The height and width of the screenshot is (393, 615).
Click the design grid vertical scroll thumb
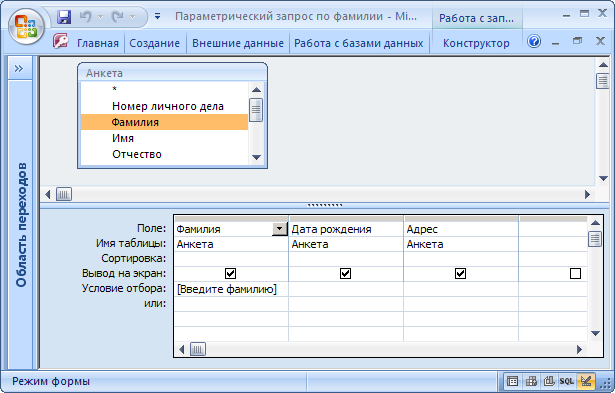595,238
